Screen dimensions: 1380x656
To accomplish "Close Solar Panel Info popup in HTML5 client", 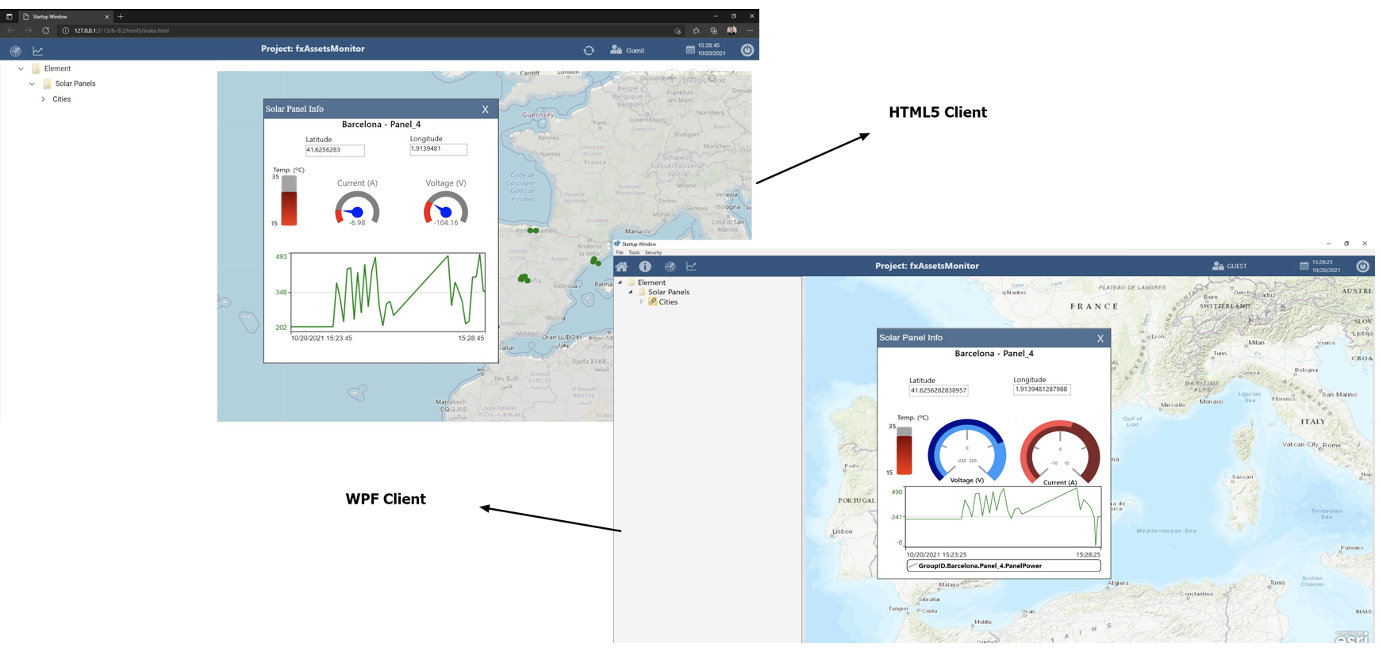I will coord(485,109).
